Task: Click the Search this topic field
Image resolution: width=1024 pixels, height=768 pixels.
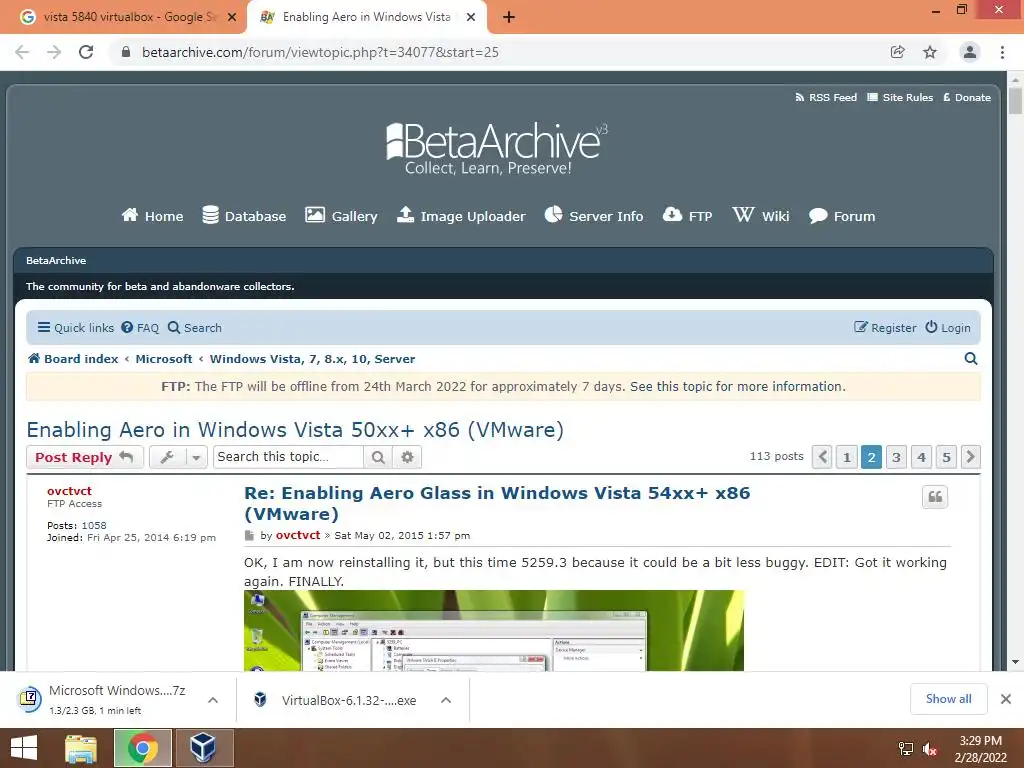Action: 288,457
